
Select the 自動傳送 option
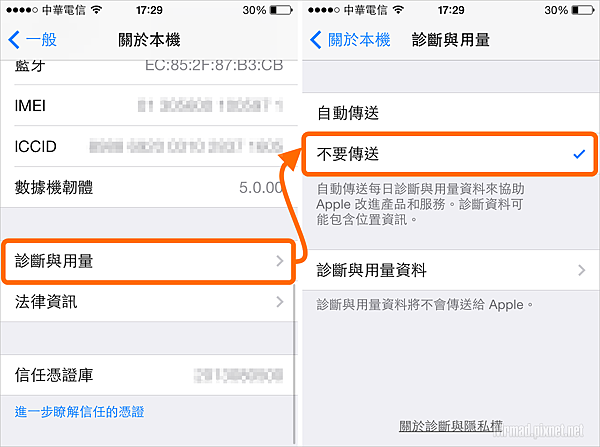coord(451,113)
